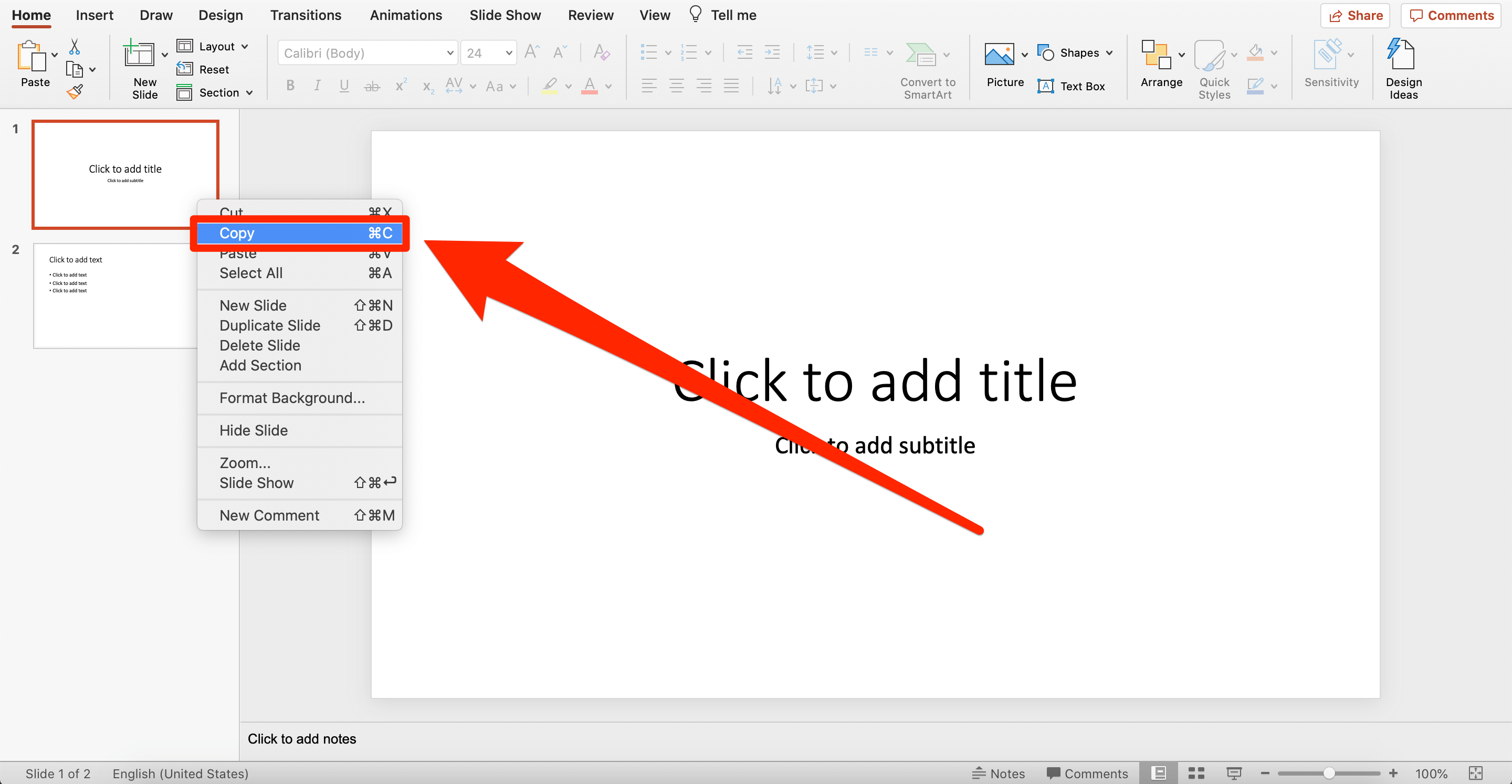Toggle Bold formatting
Screen dimensions: 1512x784
[x=290, y=86]
